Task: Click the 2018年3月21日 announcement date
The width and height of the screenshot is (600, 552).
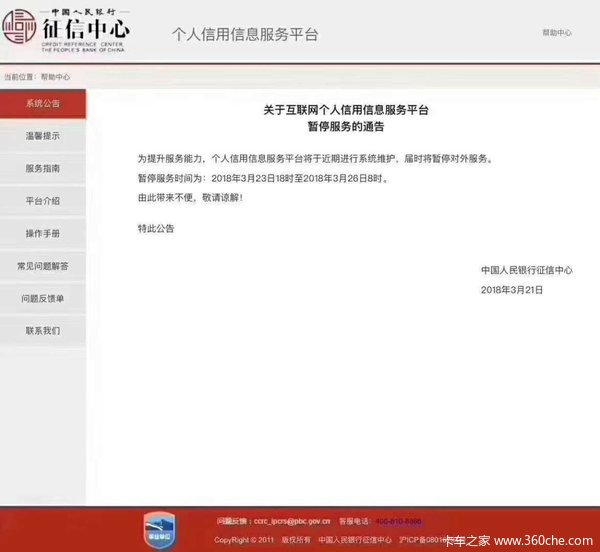Action: tap(511, 289)
